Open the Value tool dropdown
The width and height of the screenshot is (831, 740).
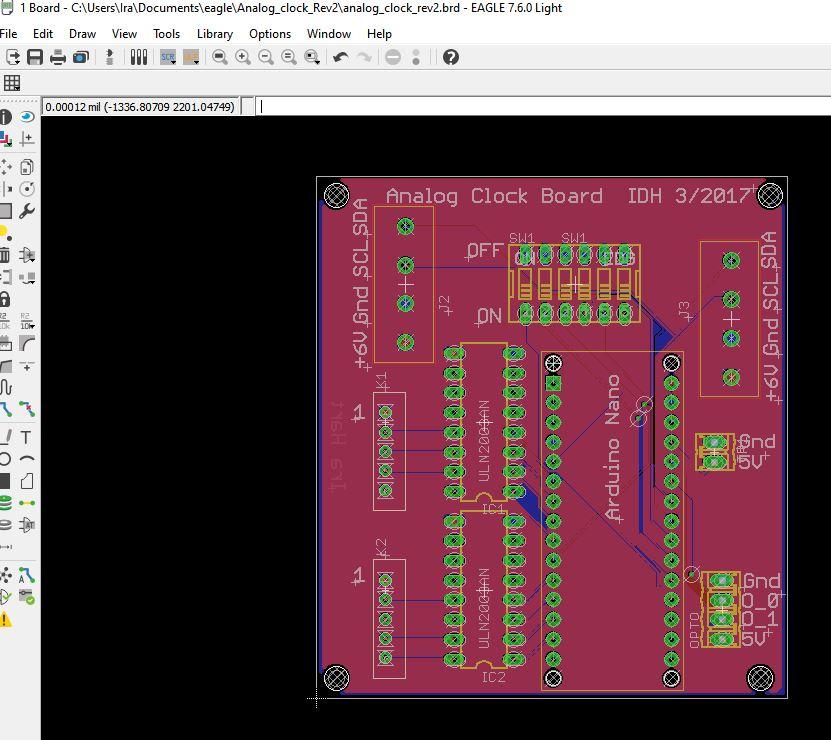(27, 321)
